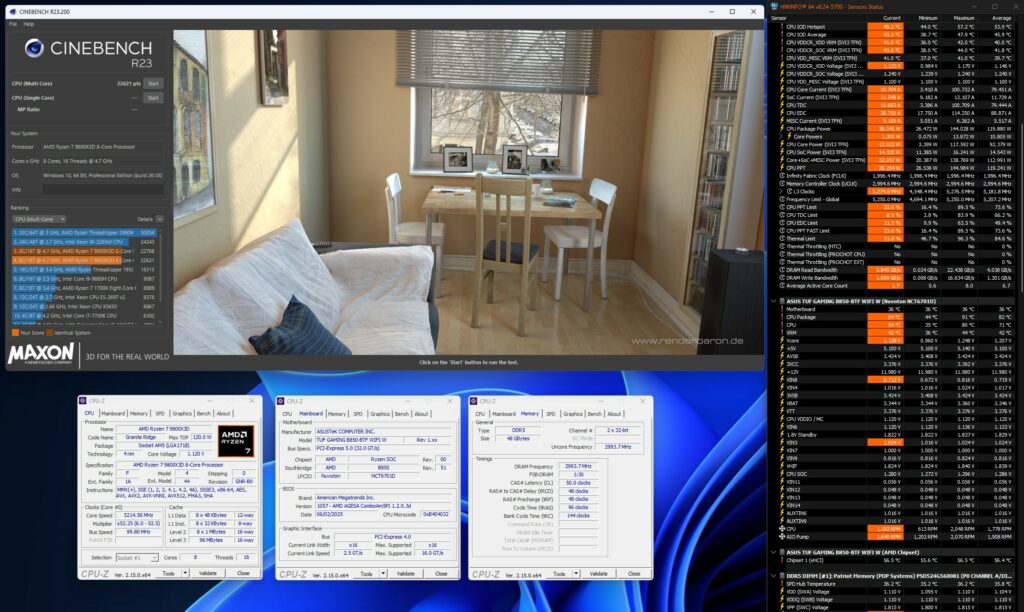Click the Cinebench title bar app icon
Viewport: 1024px width, 612px height.
click(x=12, y=11)
